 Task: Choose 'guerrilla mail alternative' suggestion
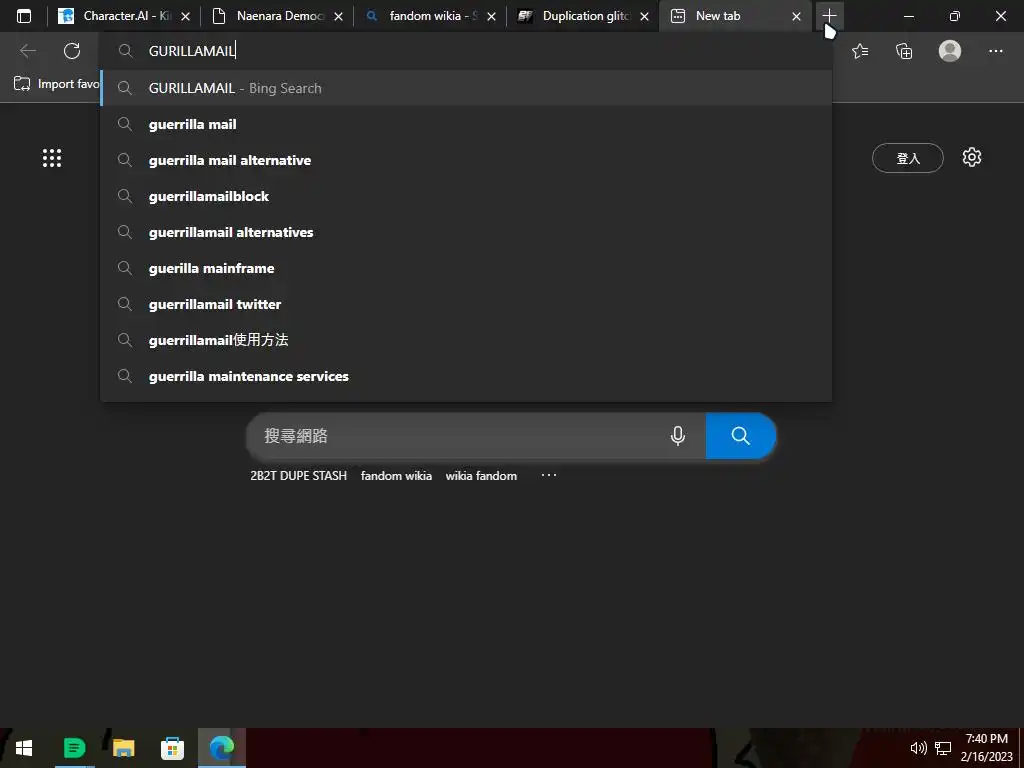[x=466, y=160]
